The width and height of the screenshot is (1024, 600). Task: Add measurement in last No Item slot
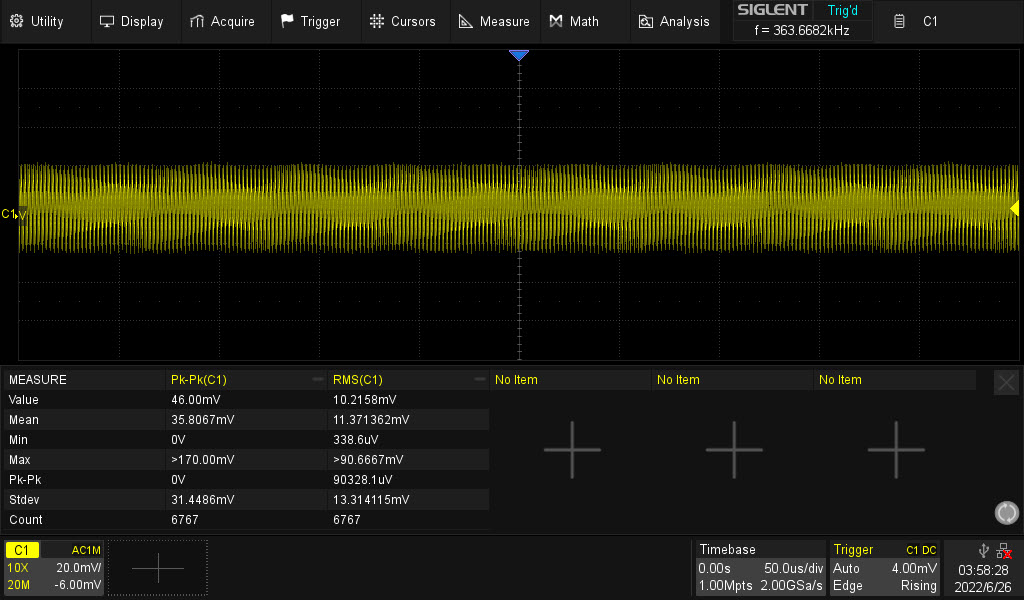coord(896,449)
